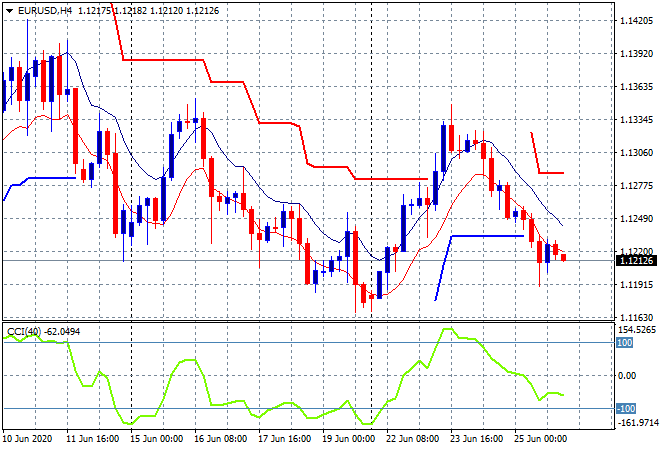Click the 1.12775 price scale value
660x450 pixels.
tap(637, 186)
